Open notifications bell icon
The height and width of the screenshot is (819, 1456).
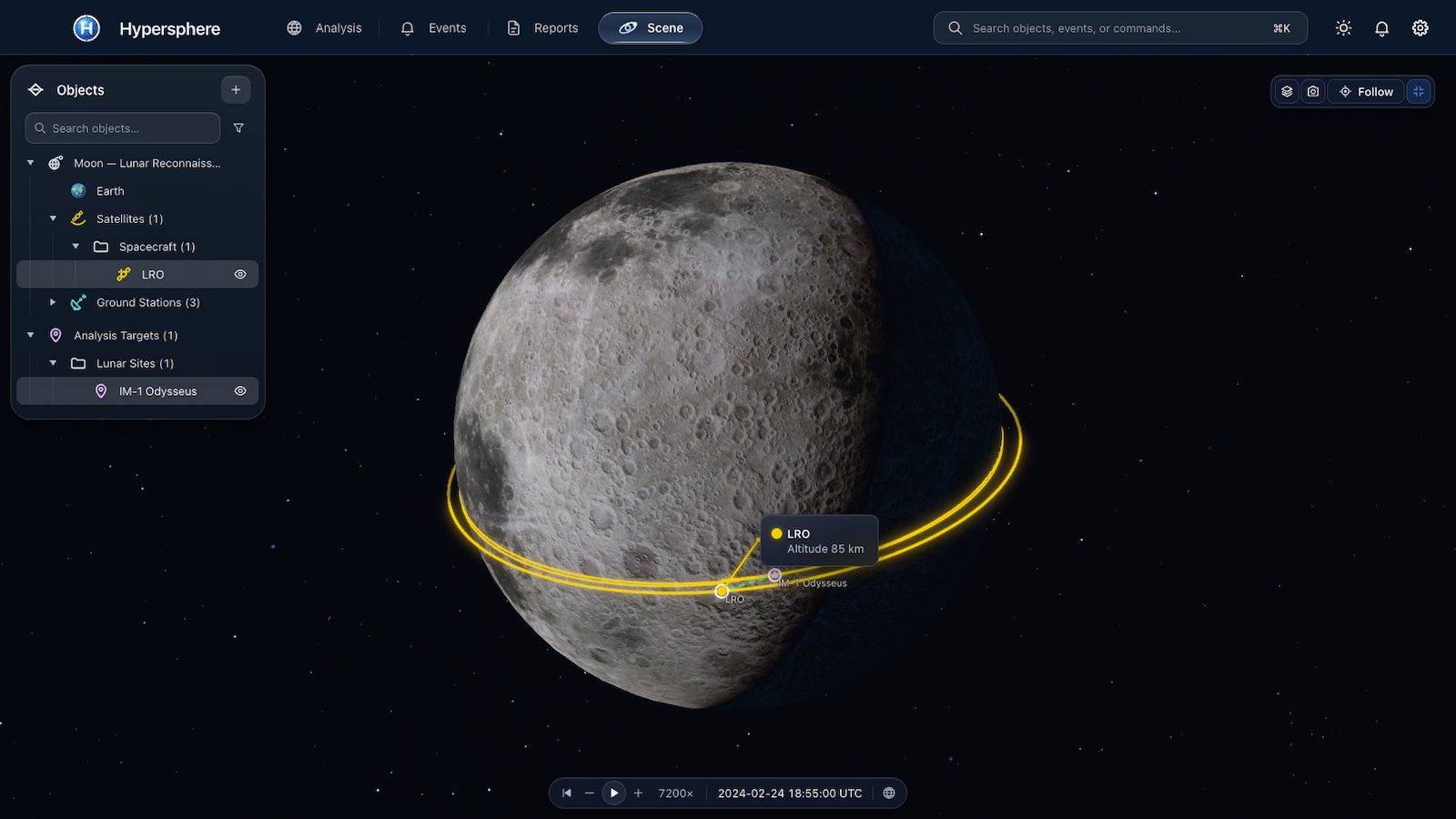1381,28
